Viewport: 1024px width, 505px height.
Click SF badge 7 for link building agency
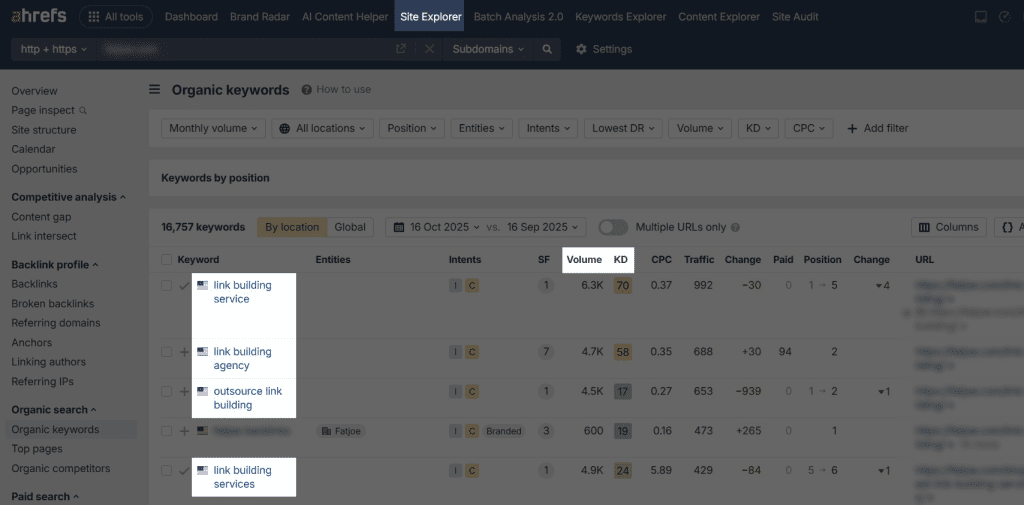(x=545, y=352)
